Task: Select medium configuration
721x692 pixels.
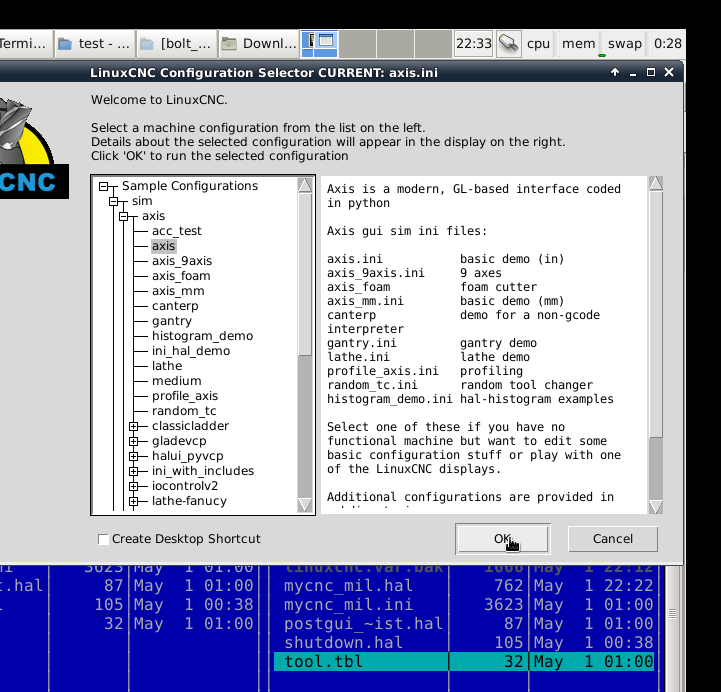Action: (177, 381)
